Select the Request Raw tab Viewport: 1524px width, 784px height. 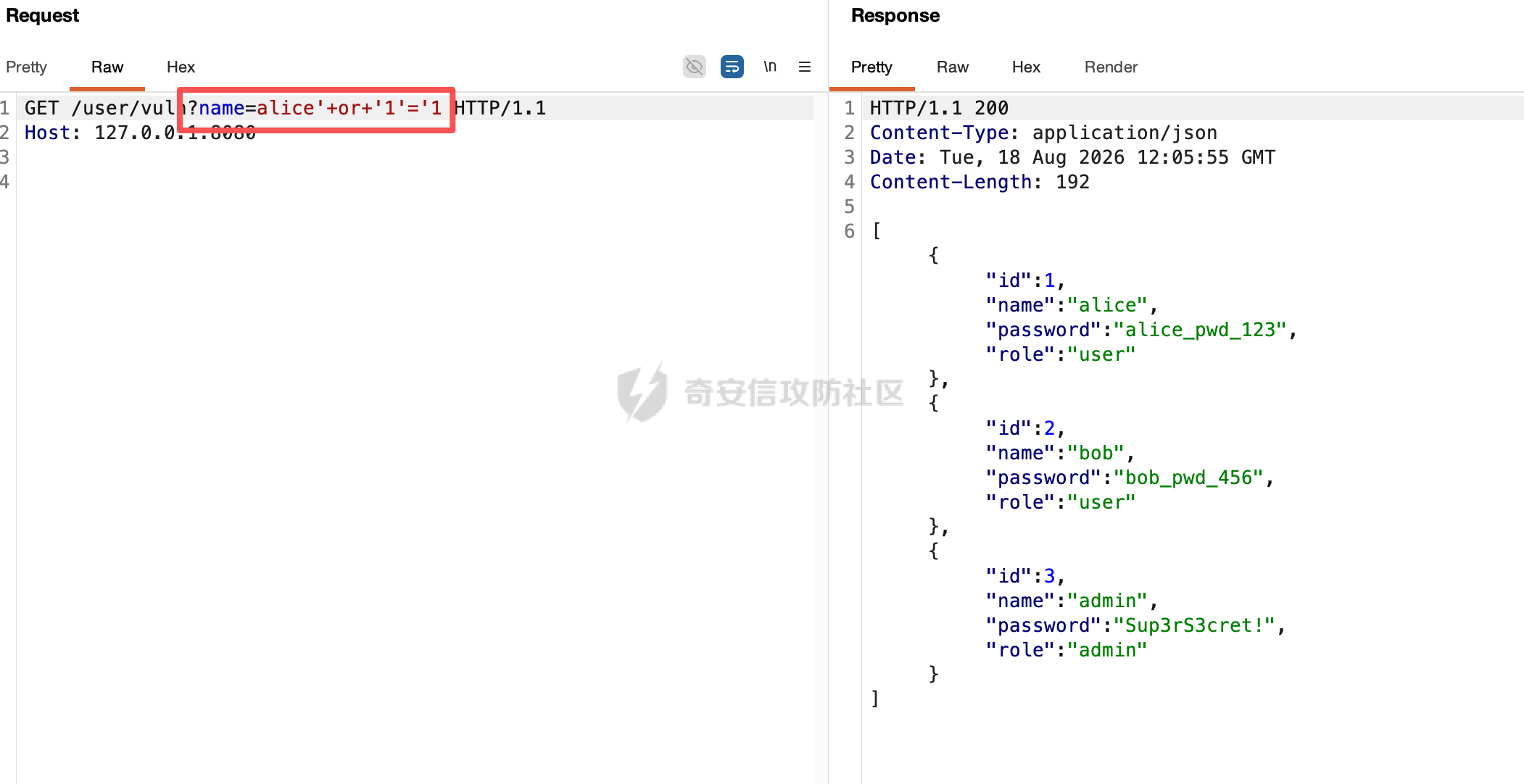(x=107, y=67)
